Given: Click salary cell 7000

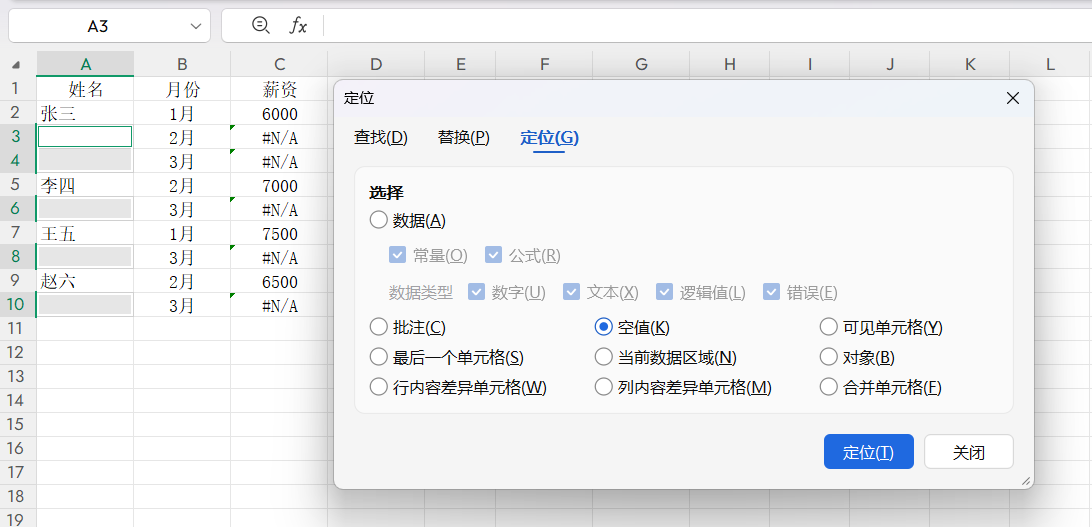Looking at the screenshot, I should tap(279, 185).
